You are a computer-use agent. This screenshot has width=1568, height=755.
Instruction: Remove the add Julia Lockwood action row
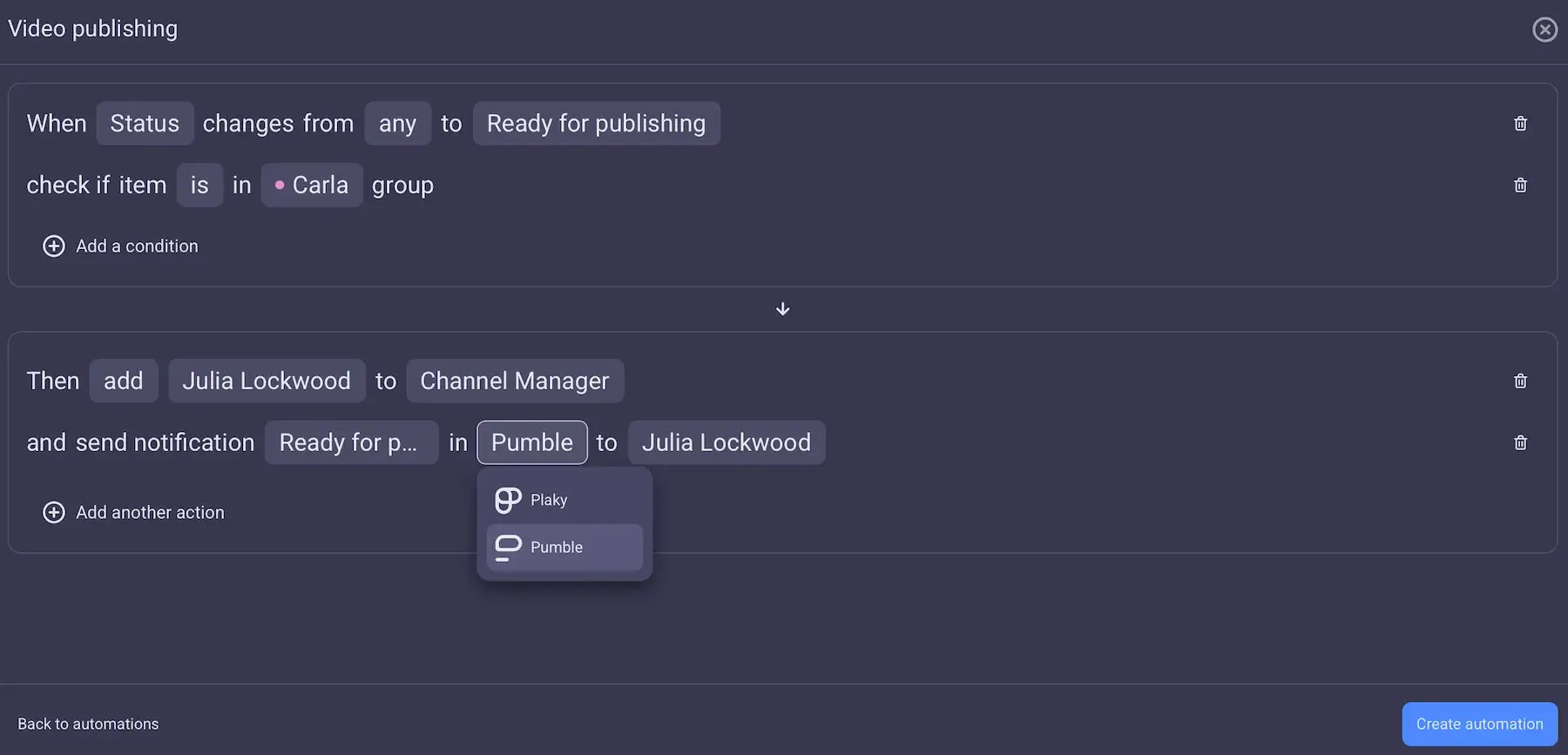(x=1520, y=381)
